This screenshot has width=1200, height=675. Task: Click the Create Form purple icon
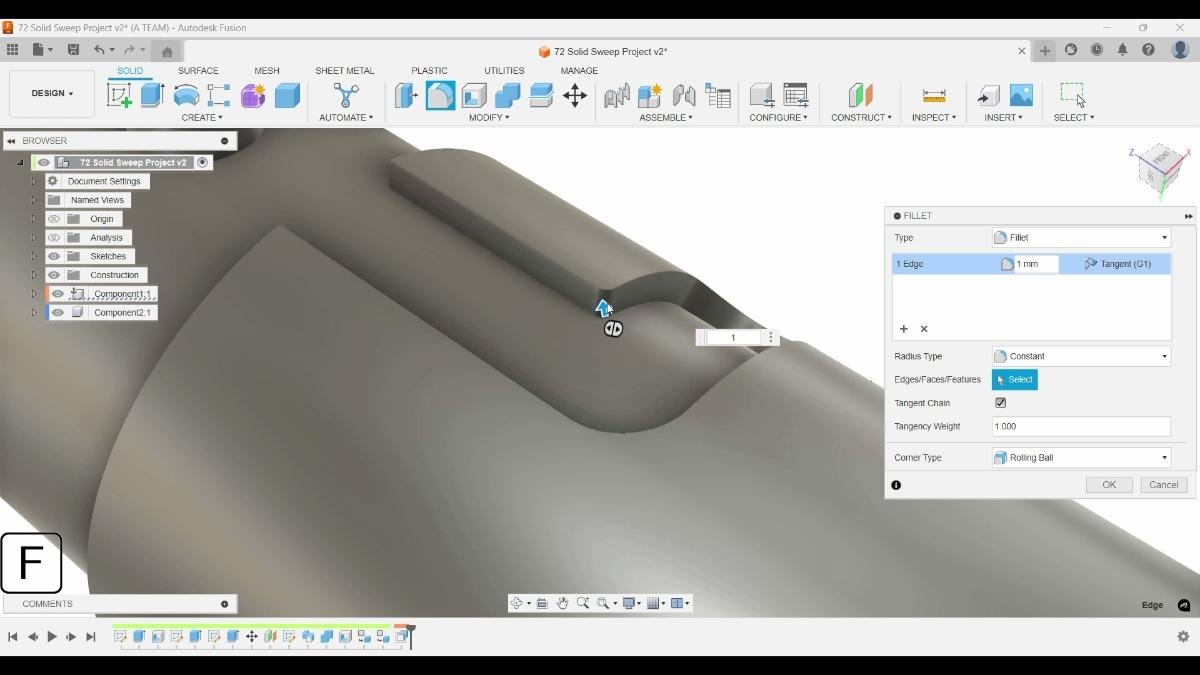click(x=253, y=96)
